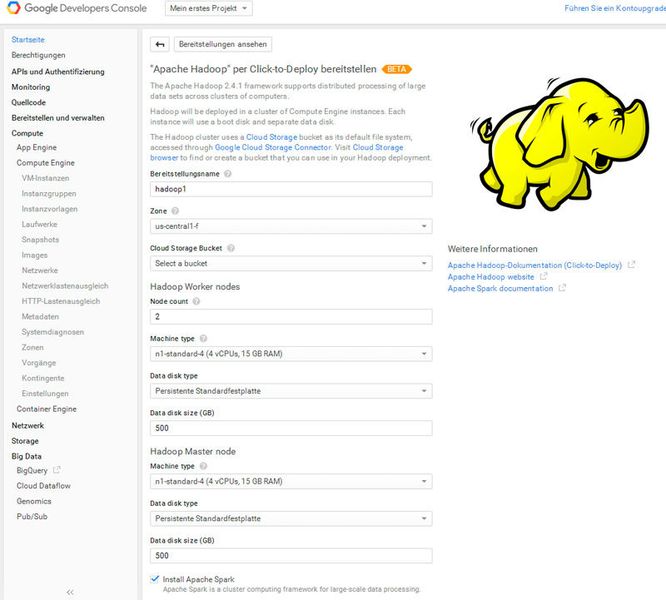
Task: Open VM-Instanzen in sidebar
Action: tap(45, 178)
